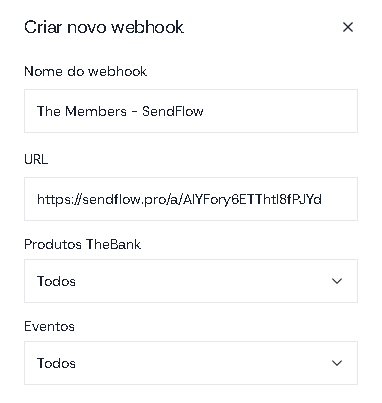Select the 'Todos' value under Eventos
Screen dimensions: 382x403
coord(56,363)
